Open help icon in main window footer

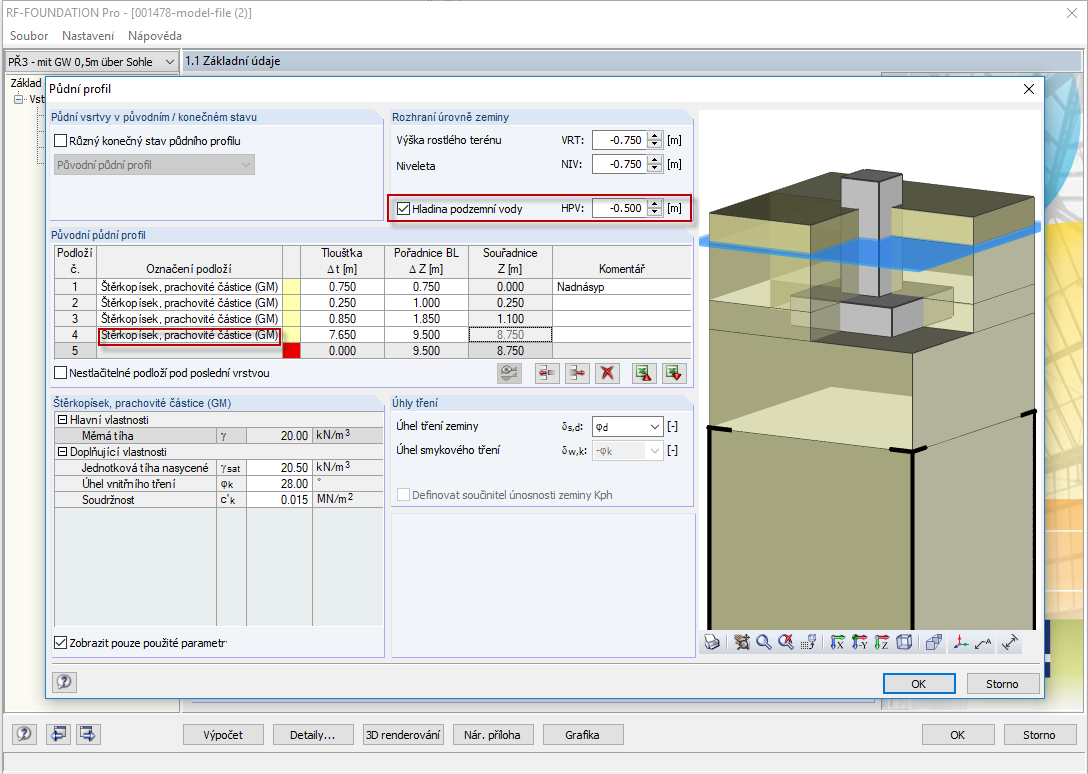(24, 734)
